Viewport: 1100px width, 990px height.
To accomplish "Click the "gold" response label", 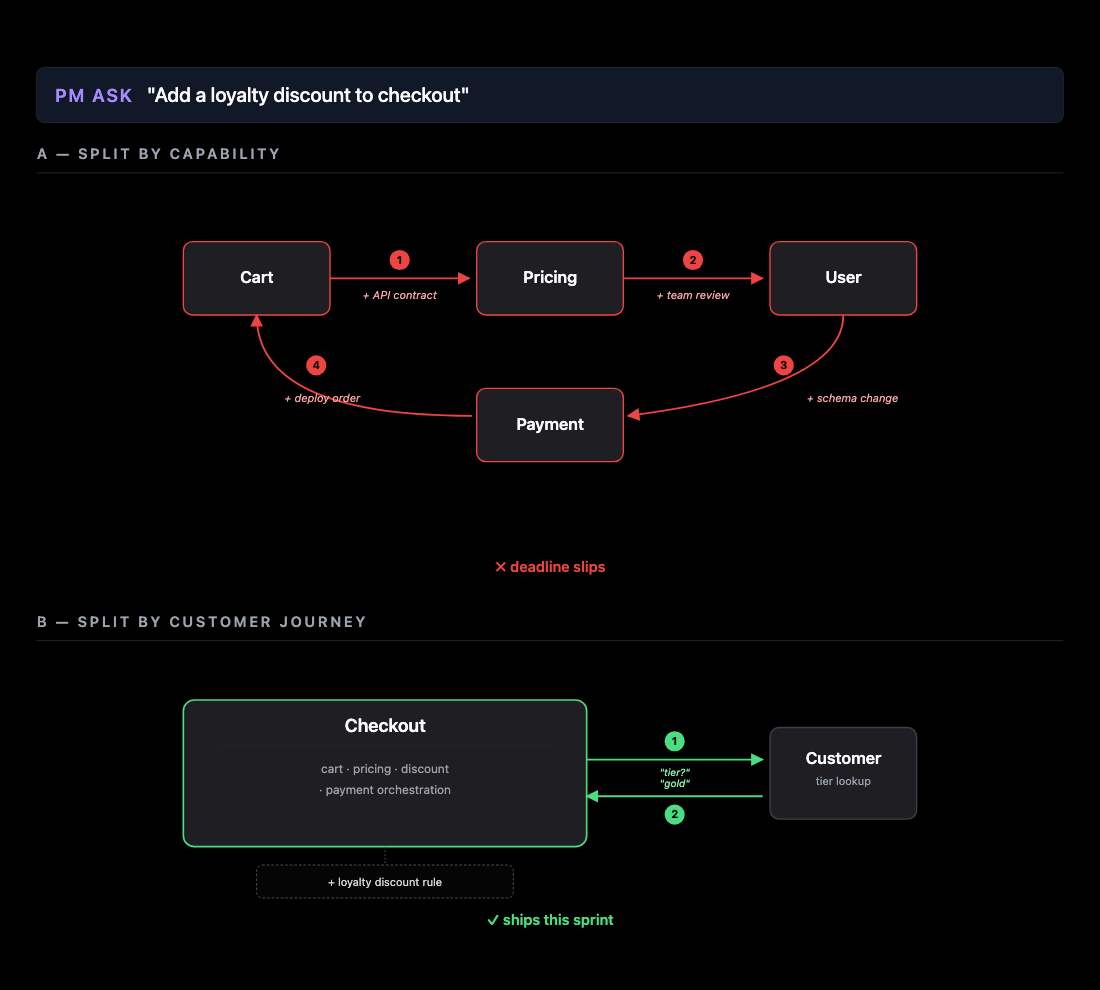I will [675, 783].
